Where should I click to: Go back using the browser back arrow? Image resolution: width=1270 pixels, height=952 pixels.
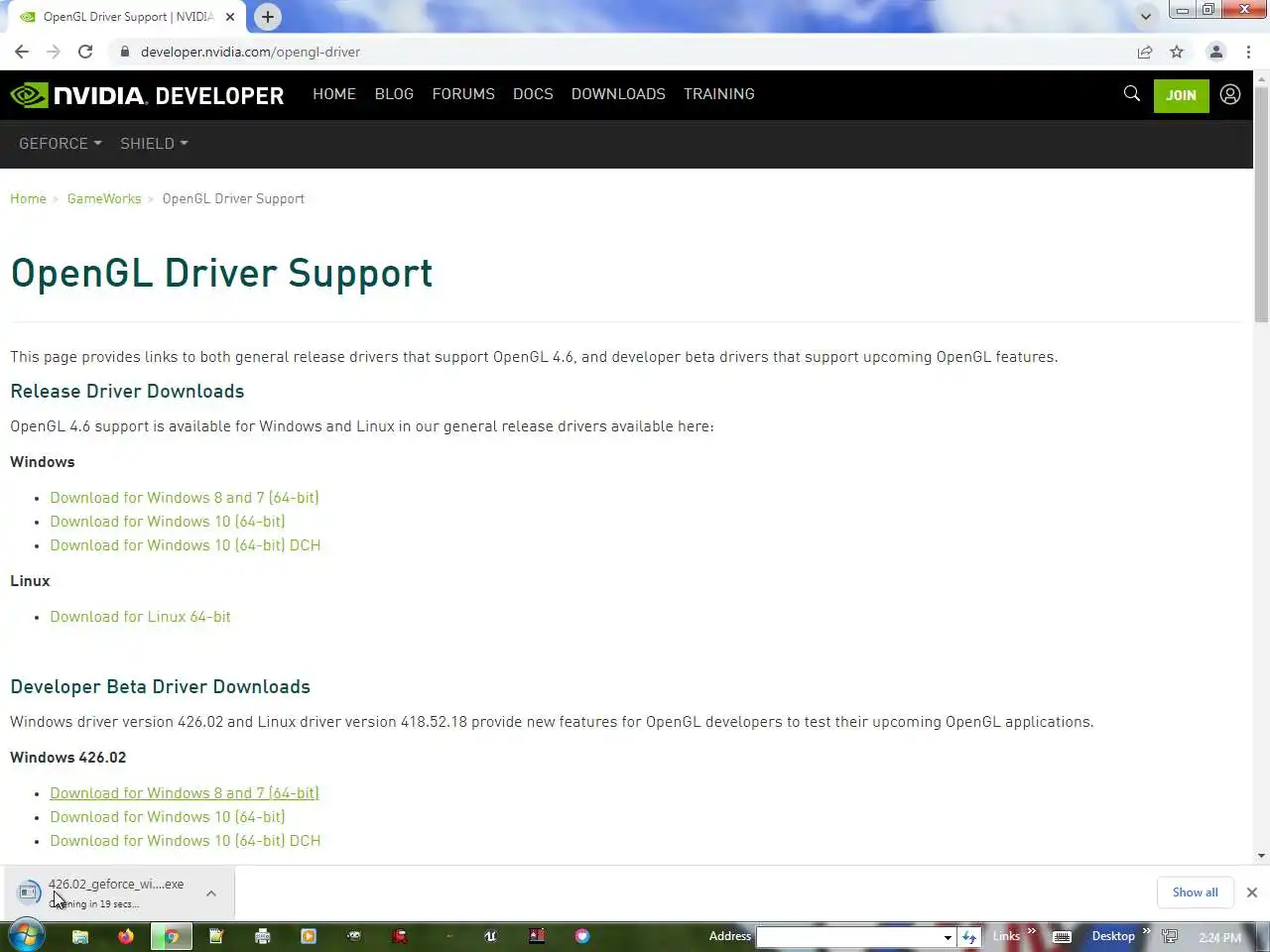[22, 52]
